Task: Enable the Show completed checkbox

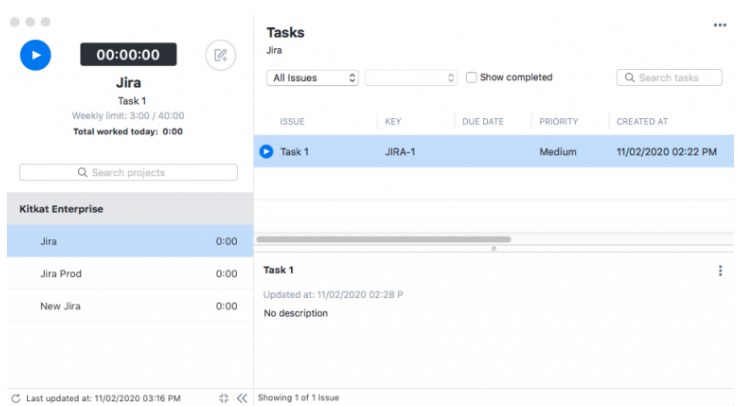Action: (x=471, y=78)
